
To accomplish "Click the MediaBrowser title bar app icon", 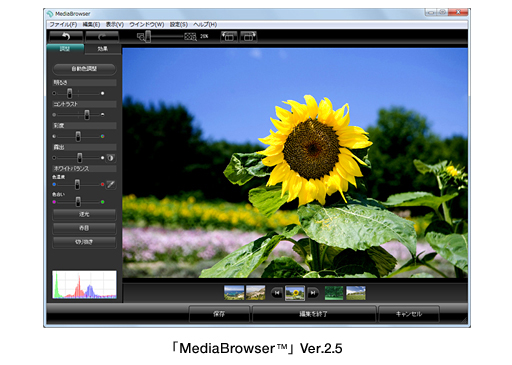I will coord(50,14).
